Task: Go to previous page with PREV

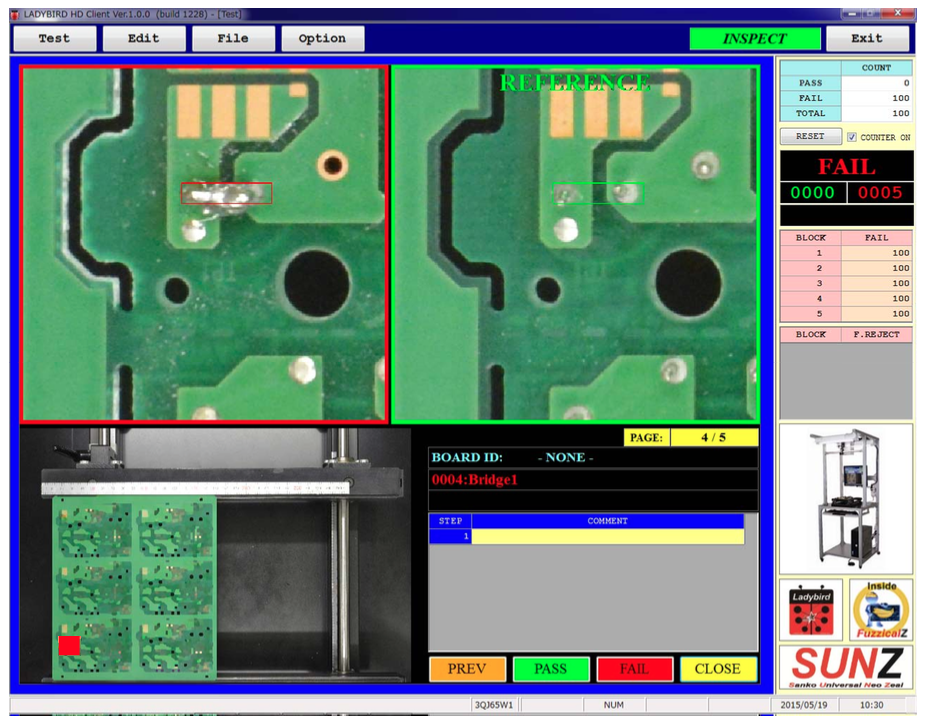Action: click(467, 669)
